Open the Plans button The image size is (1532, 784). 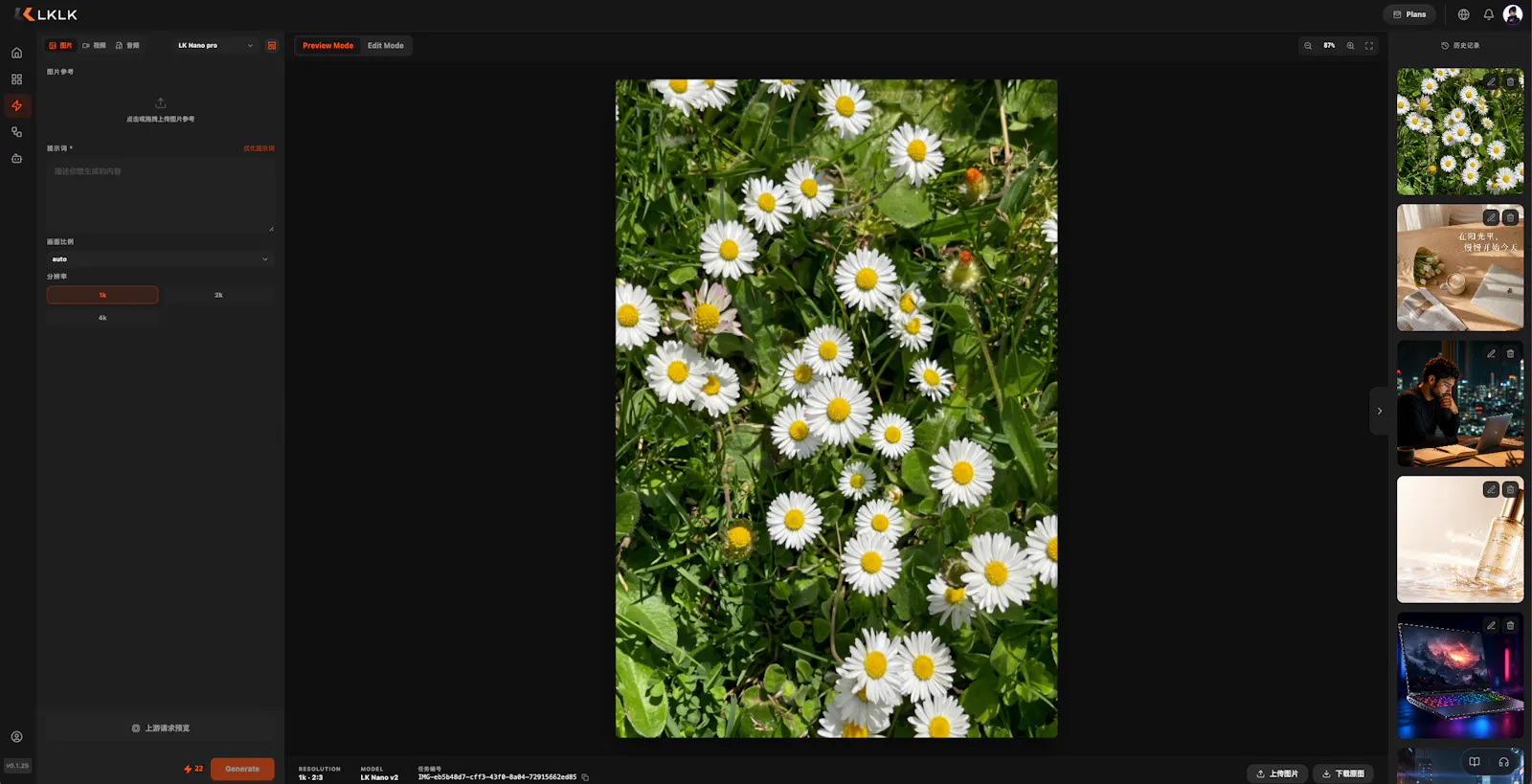click(x=1409, y=14)
